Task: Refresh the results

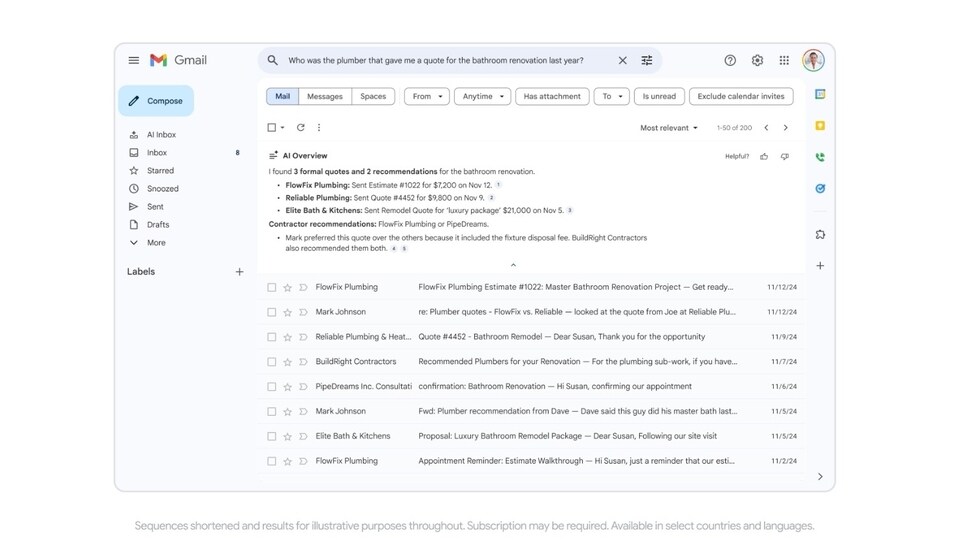Action: tap(301, 127)
